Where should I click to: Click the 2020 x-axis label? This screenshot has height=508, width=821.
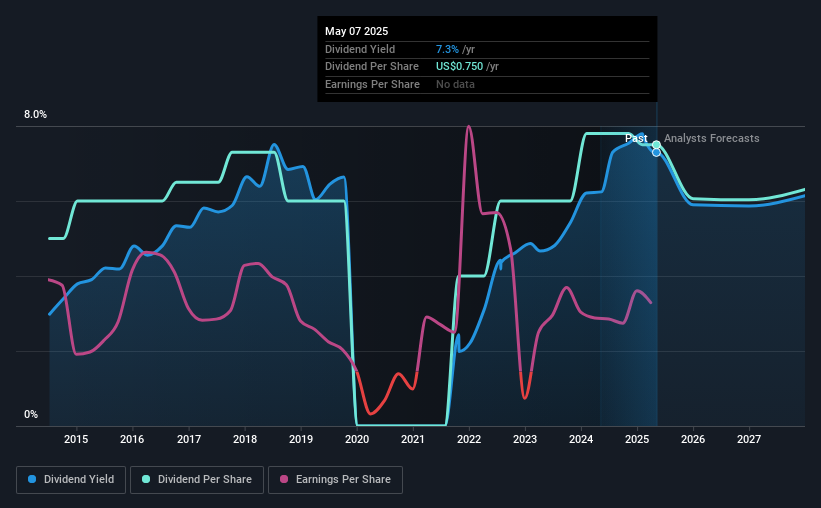(x=357, y=439)
